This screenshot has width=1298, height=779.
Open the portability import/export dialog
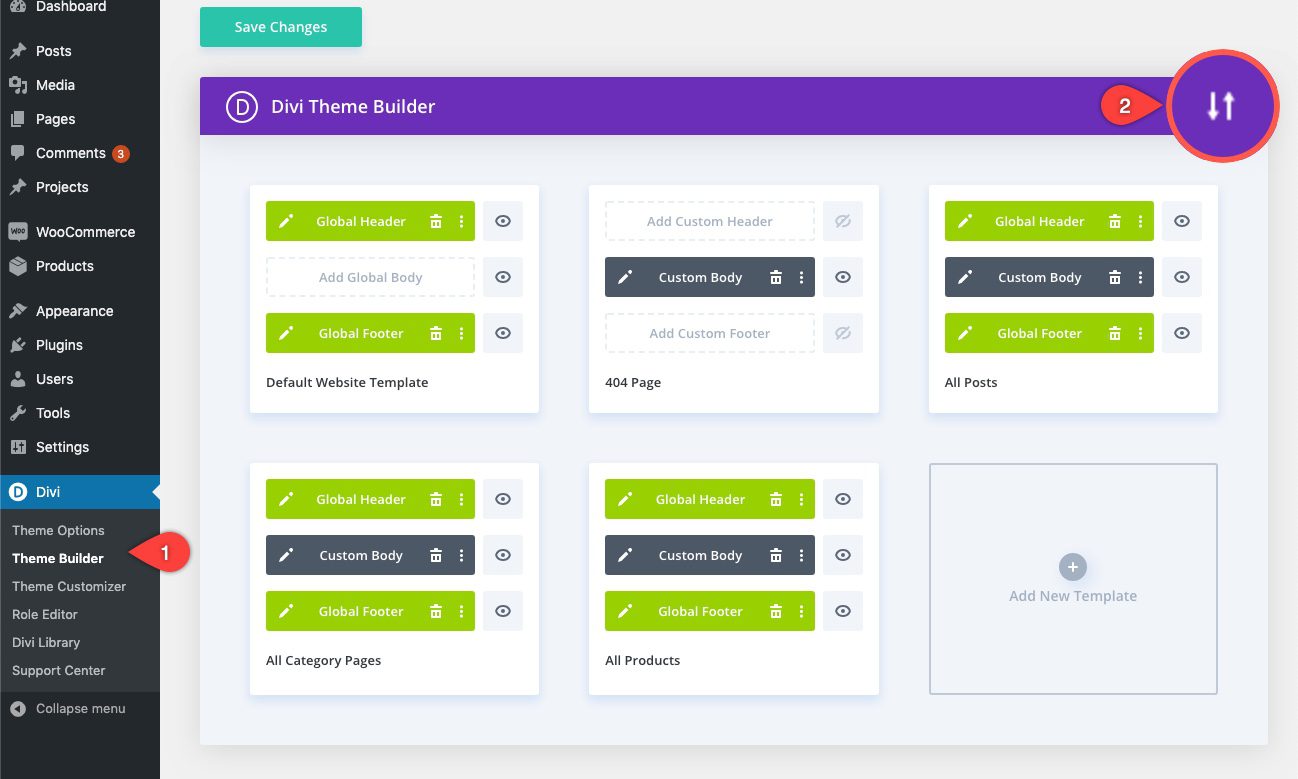1222,105
